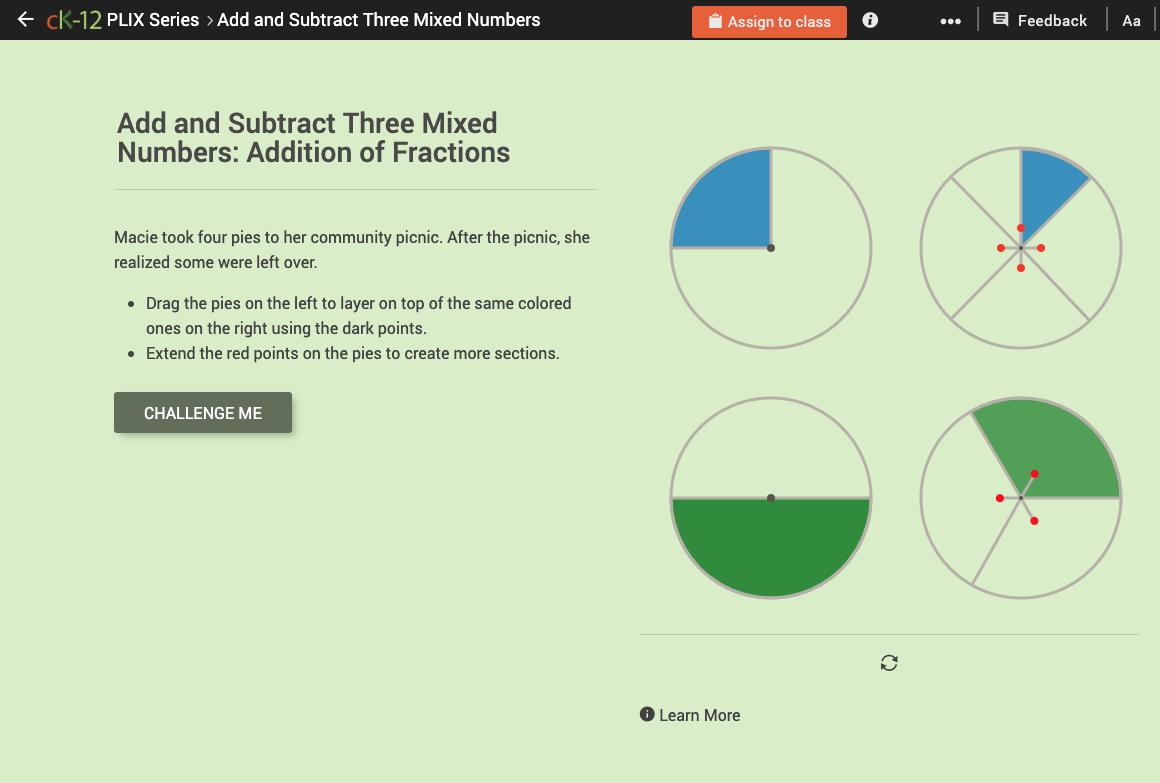Reset the pies with the refresh icon

(889, 663)
